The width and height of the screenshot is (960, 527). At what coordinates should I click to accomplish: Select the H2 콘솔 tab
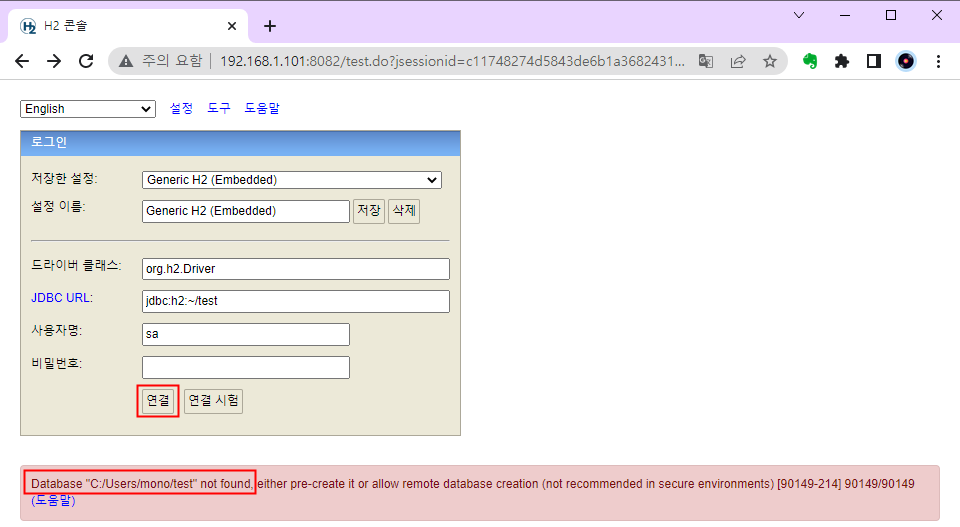[128, 26]
